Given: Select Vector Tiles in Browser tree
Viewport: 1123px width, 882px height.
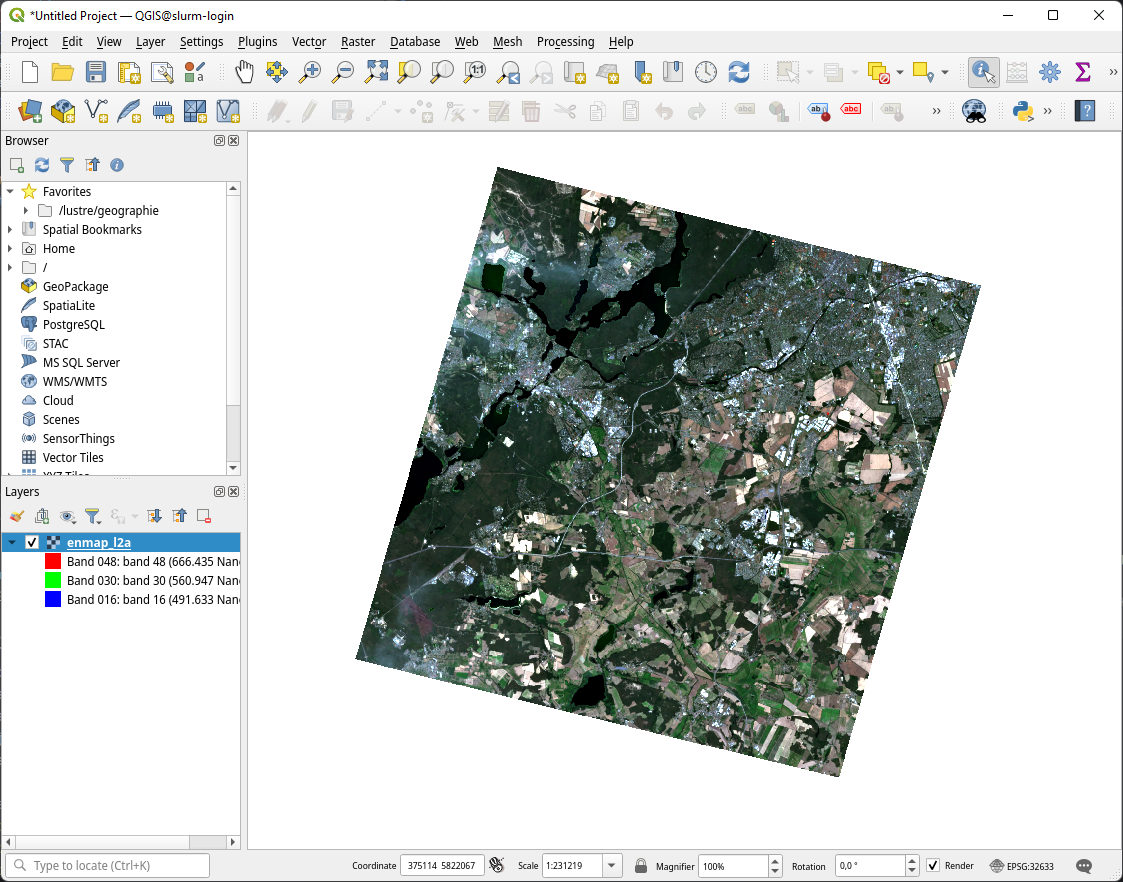Looking at the screenshot, I should tap(73, 457).
